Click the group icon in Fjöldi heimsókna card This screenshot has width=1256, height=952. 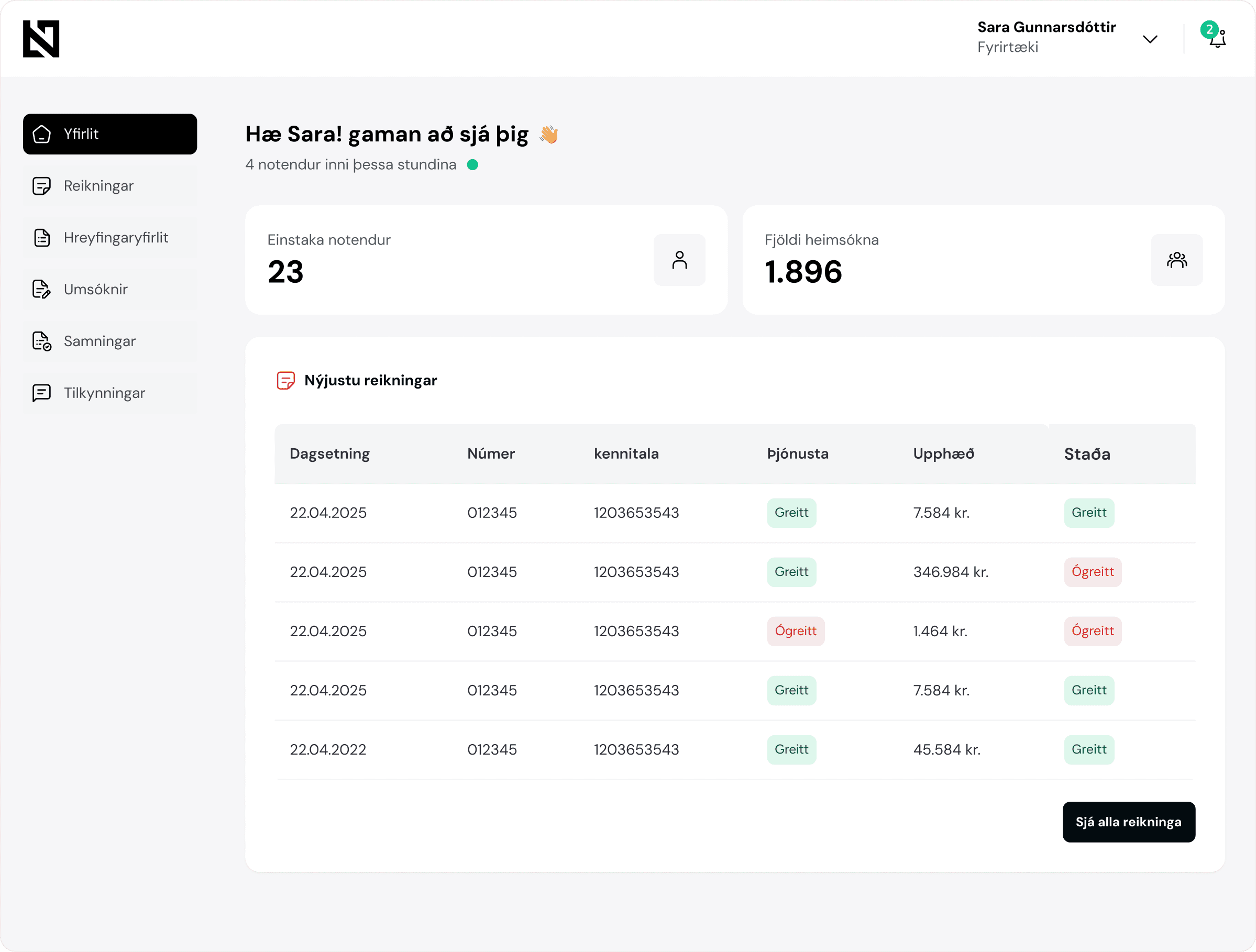[1176, 260]
